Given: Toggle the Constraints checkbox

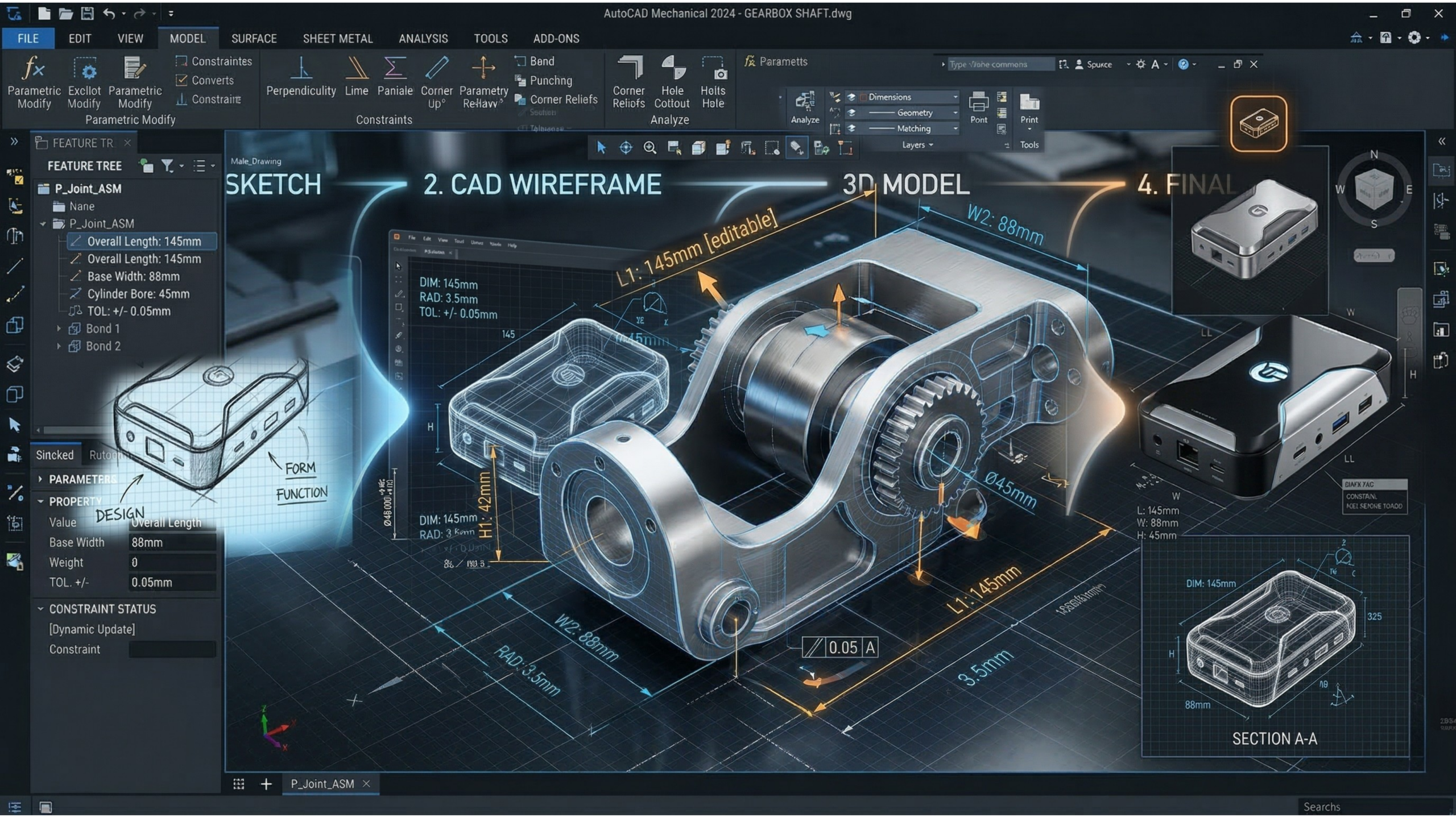Looking at the screenshot, I should pyautogui.click(x=183, y=61).
